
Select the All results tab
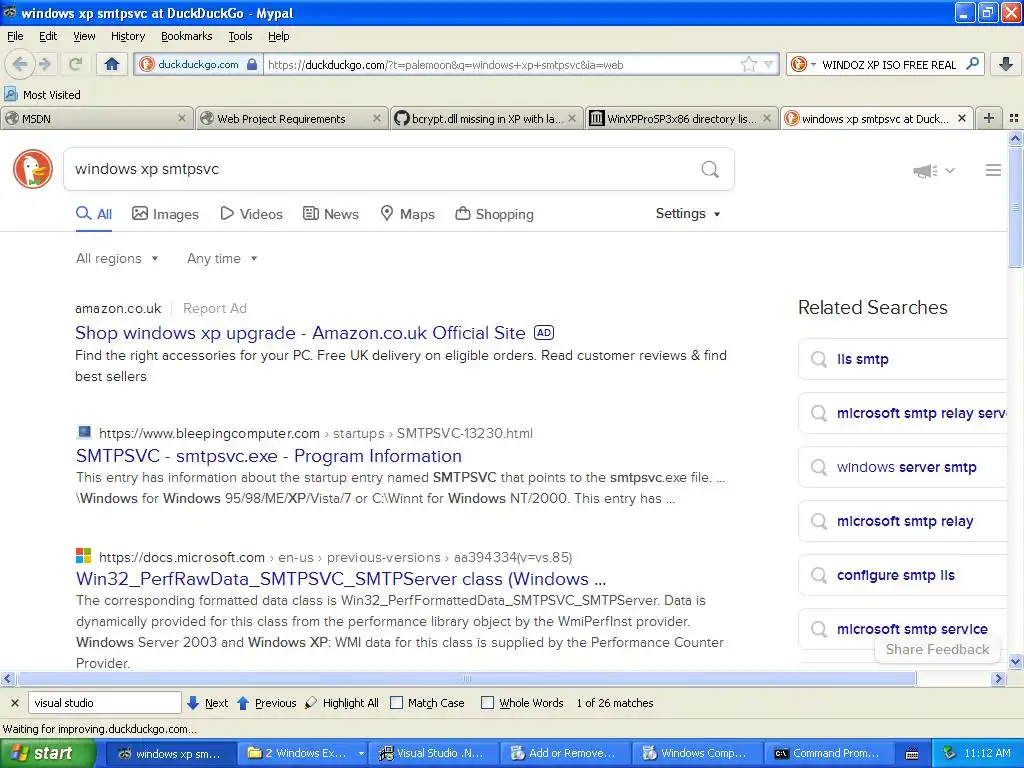coord(94,214)
